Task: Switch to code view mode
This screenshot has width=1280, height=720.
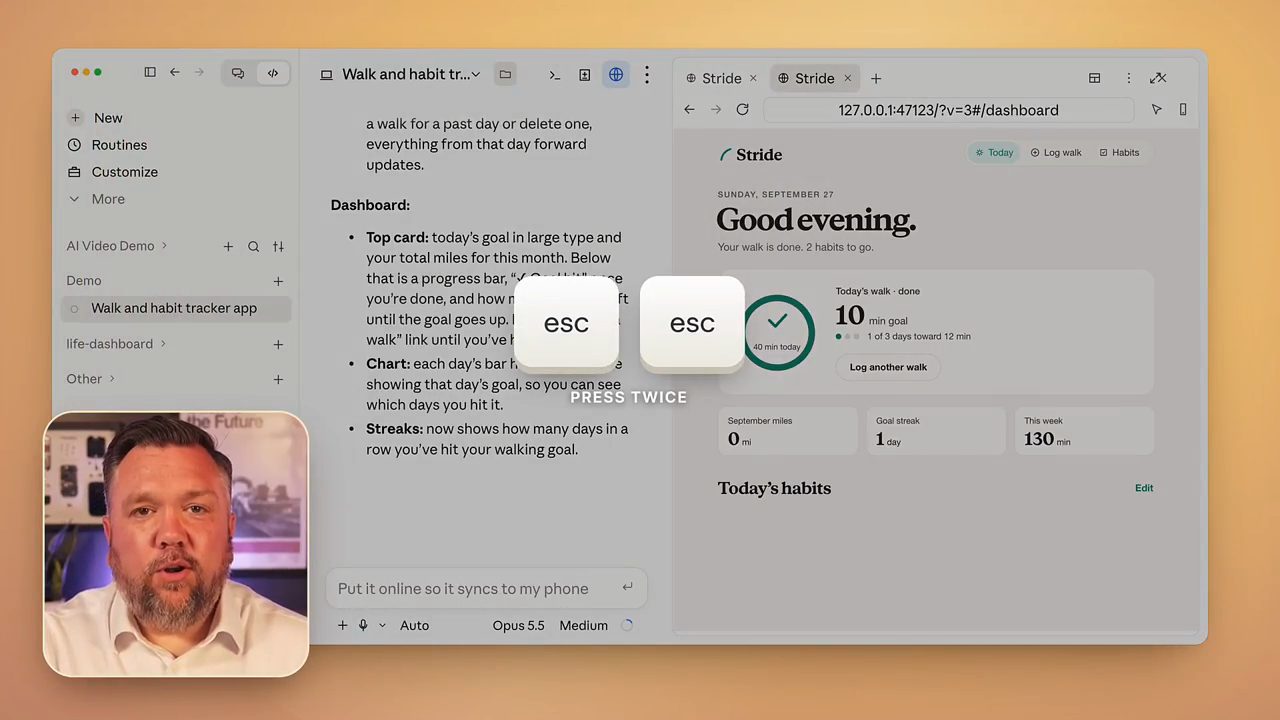Action: 273,73
